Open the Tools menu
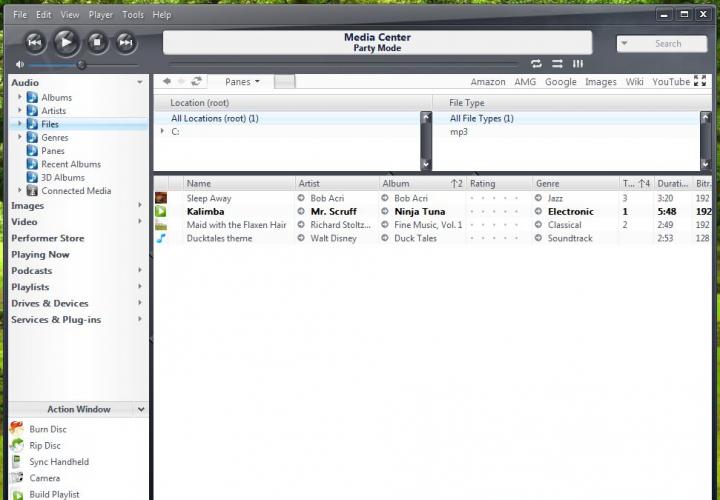 pos(132,15)
